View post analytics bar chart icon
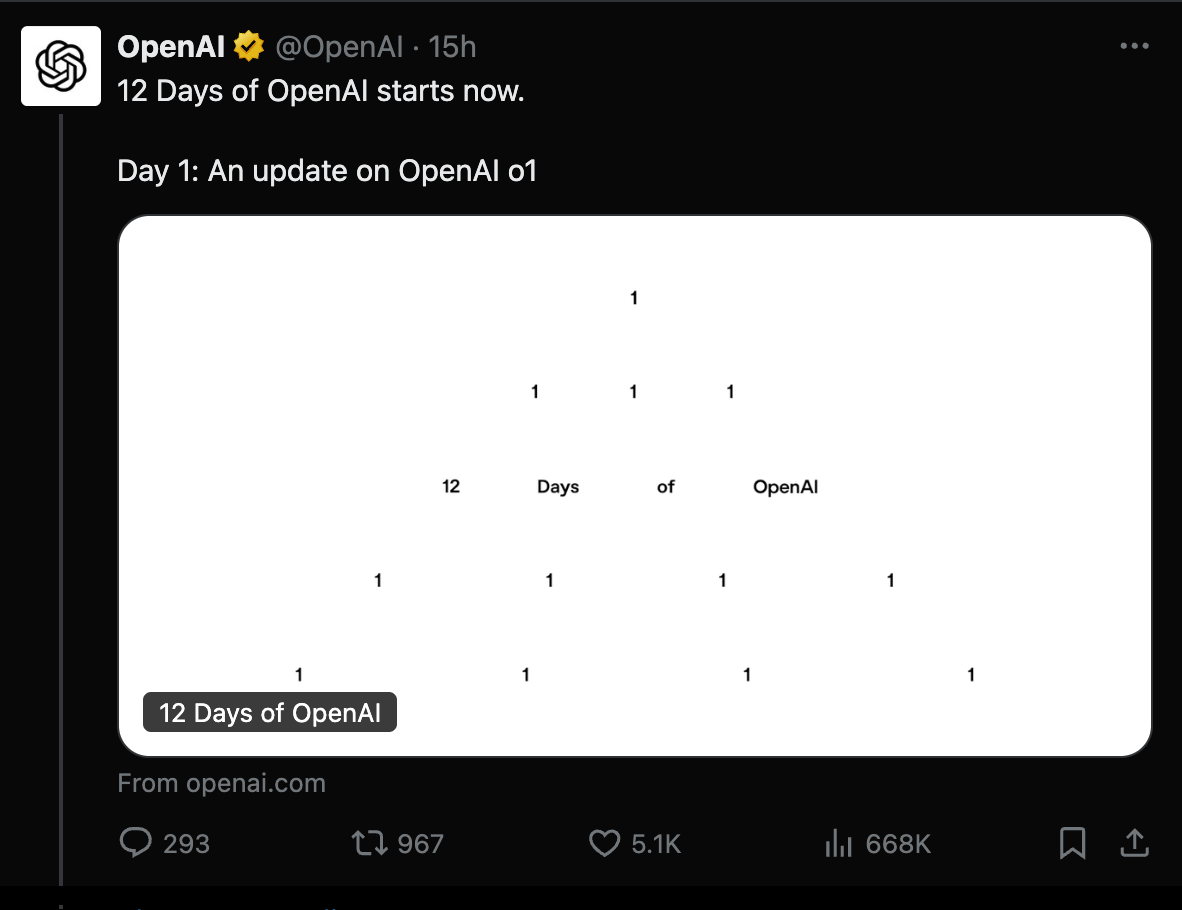Image resolution: width=1182 pixels, height=910 pixels. click(x=838, y=843)
